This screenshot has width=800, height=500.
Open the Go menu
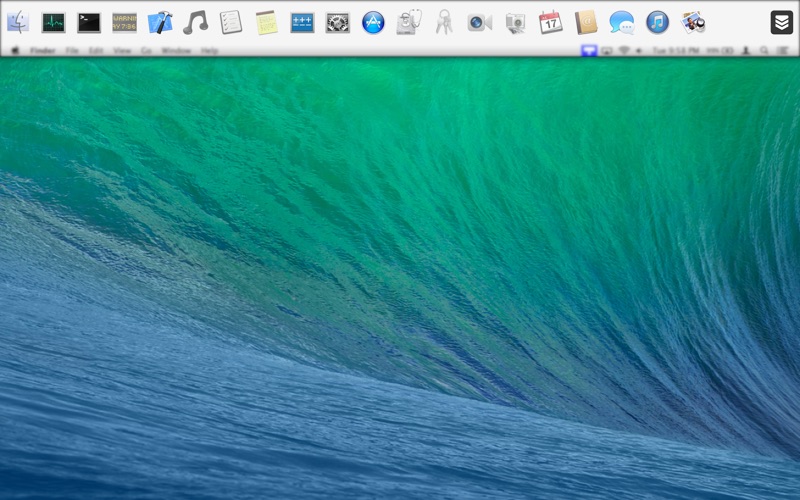pos(146,51)
